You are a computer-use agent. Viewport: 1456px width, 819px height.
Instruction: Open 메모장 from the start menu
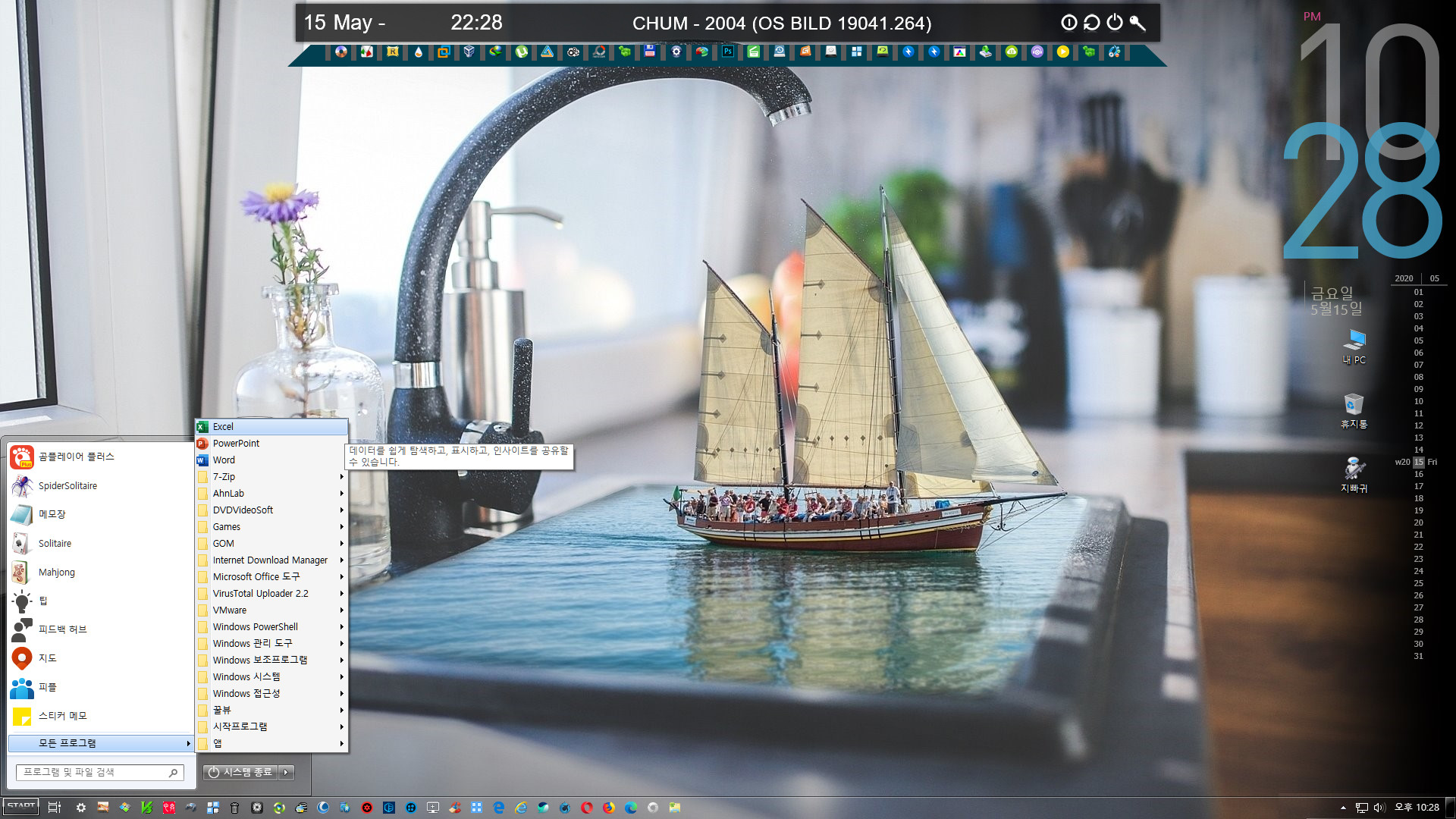[101, 514]
